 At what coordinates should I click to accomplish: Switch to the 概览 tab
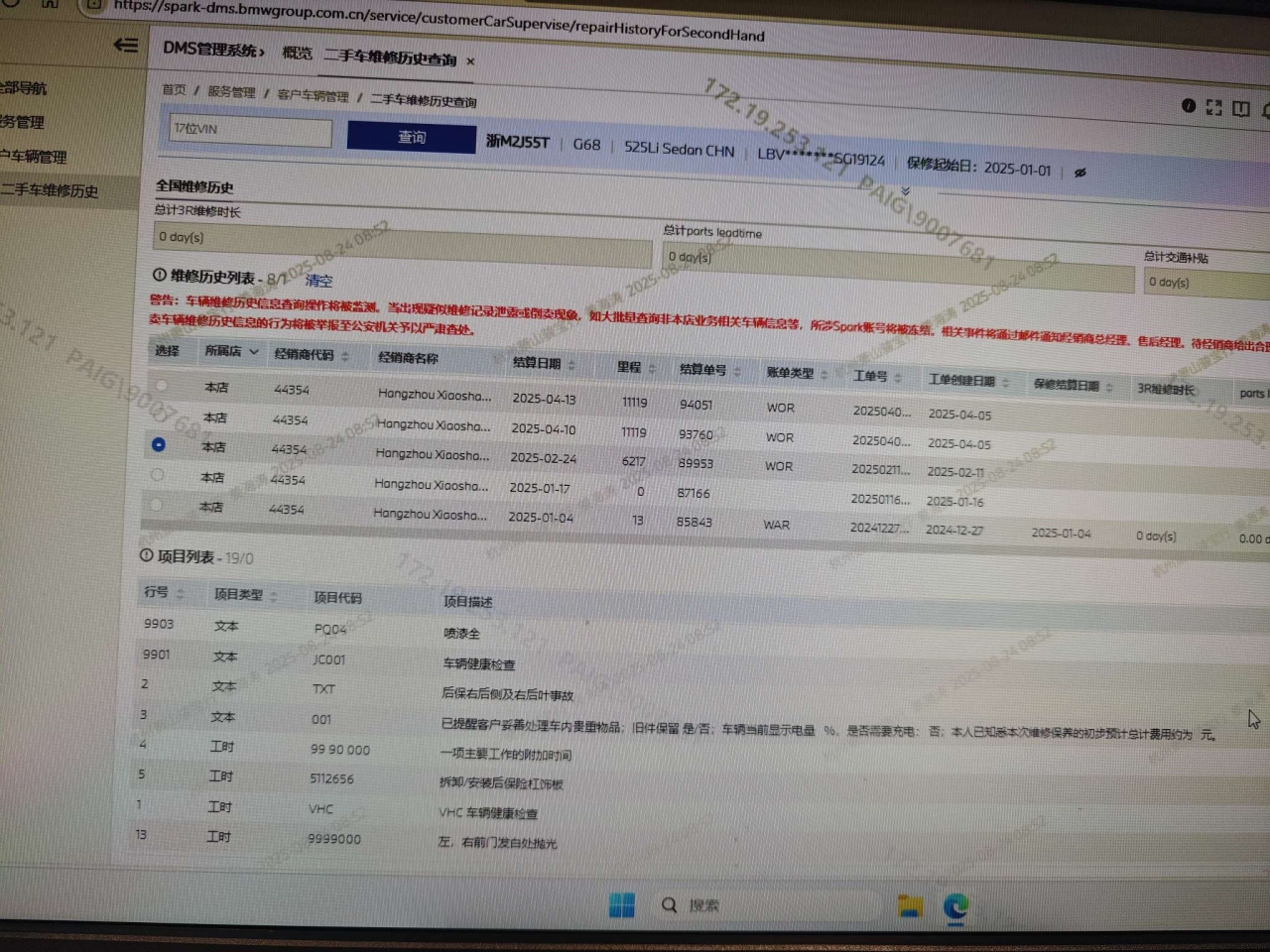pyautogui.click(x=297, y=54)
